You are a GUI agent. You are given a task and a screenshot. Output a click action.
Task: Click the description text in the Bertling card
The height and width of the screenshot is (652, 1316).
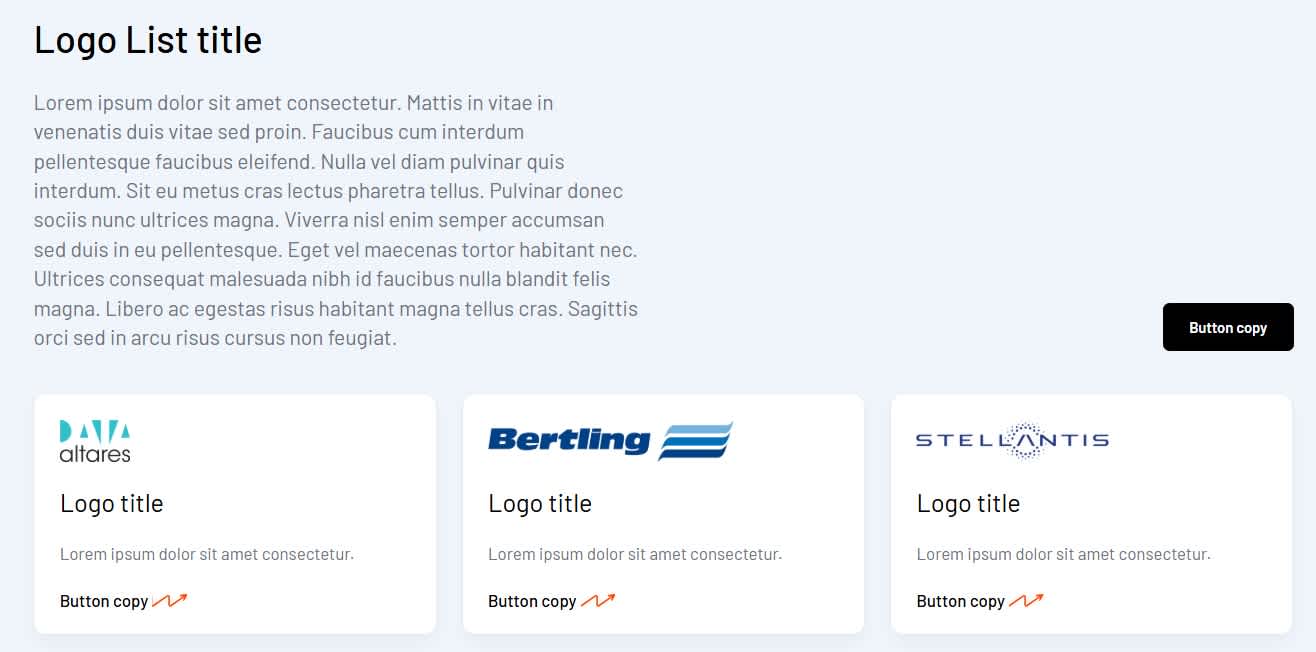(x=635, y=554)
